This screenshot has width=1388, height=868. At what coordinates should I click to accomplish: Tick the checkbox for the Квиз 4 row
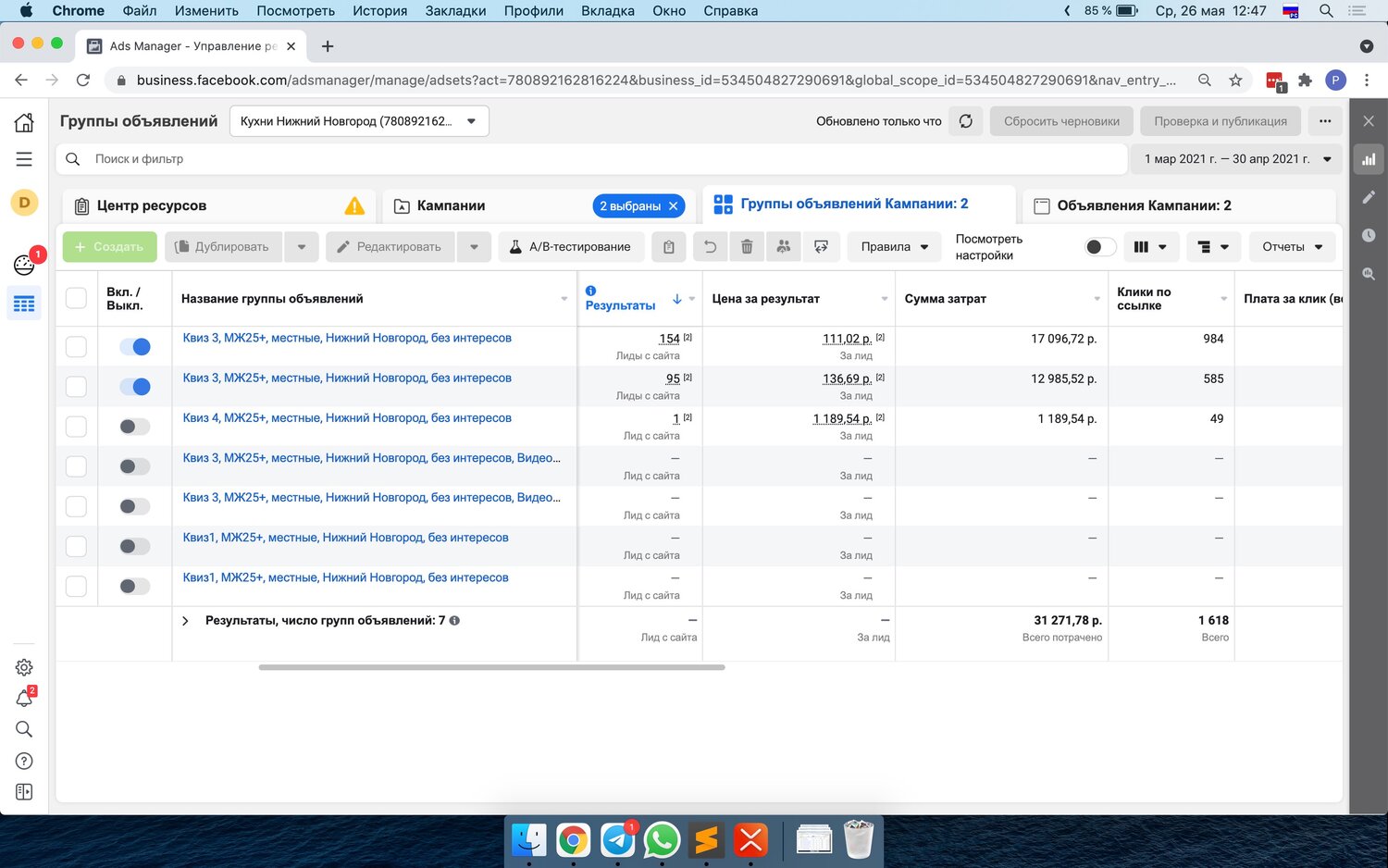(76, 426)
